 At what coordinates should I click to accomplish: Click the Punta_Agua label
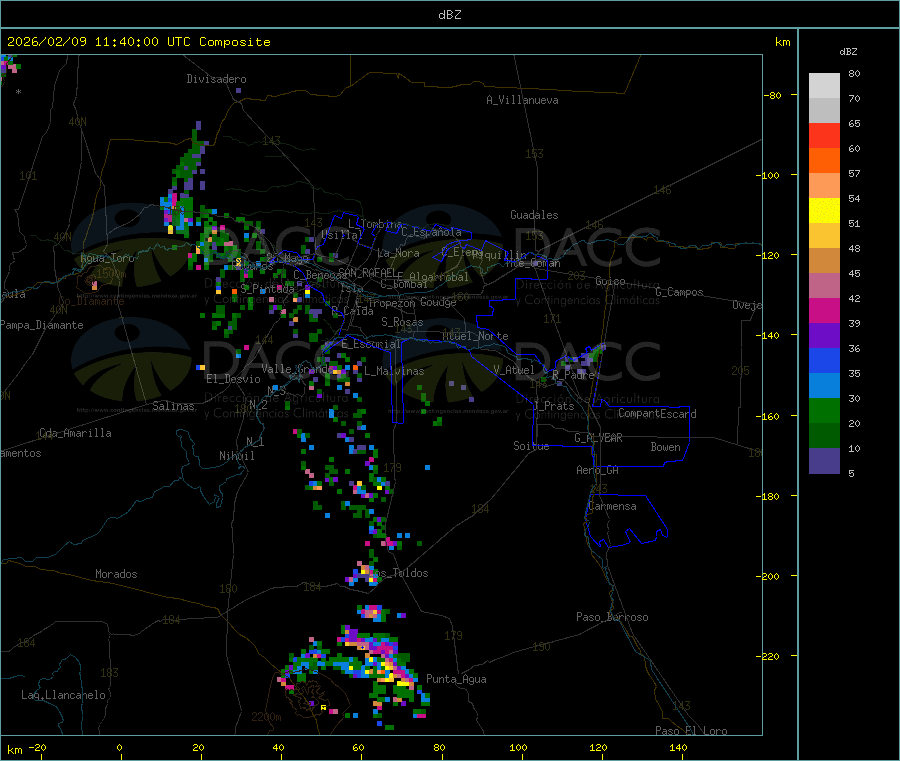point(456,679)
